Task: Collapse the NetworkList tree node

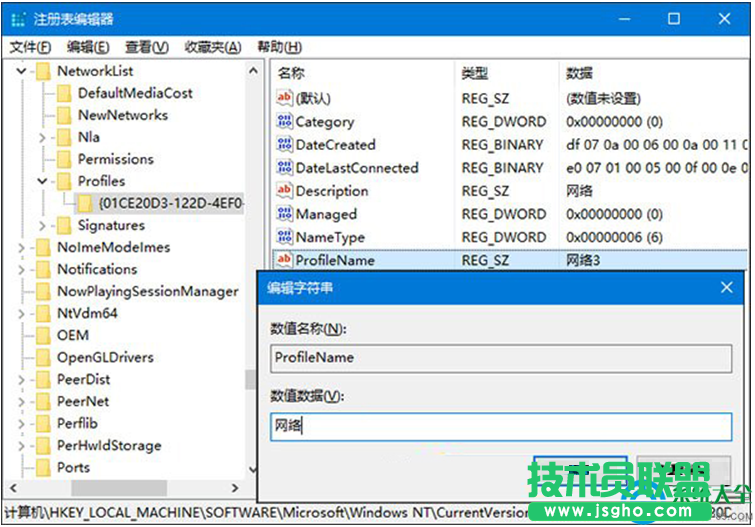Action: (x=22, y=71)
